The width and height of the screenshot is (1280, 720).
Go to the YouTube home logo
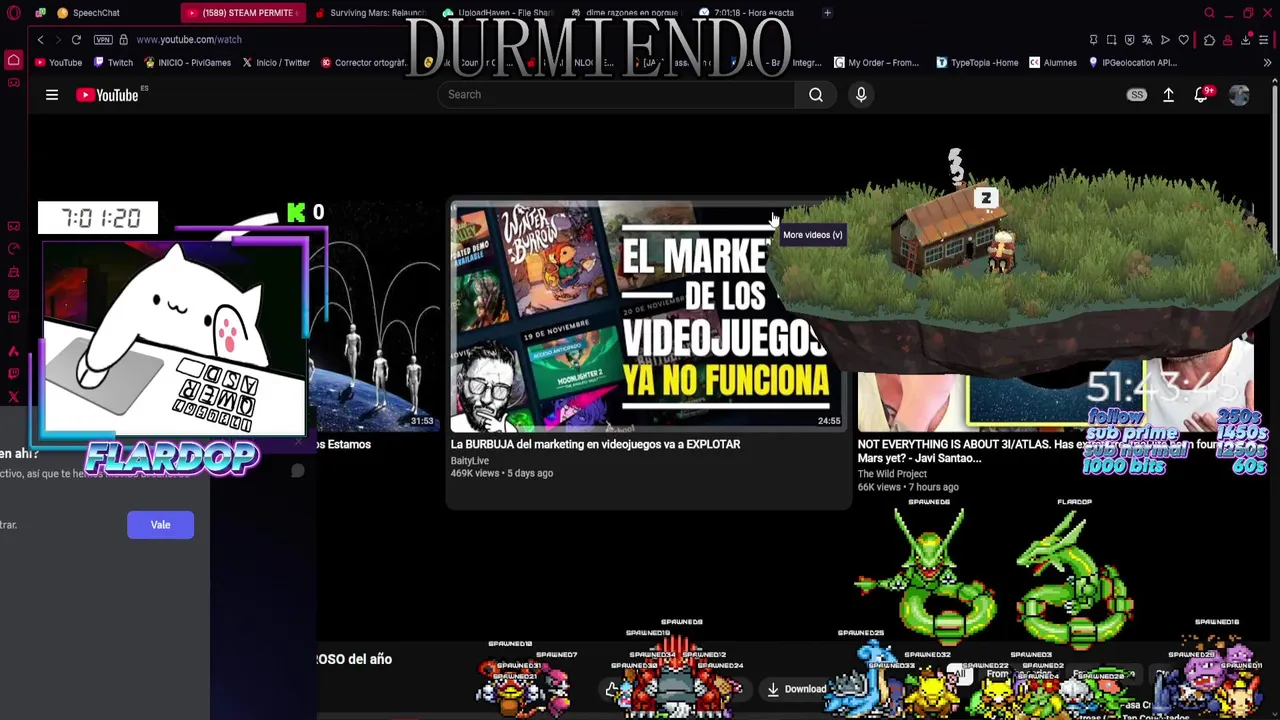tap(108, 95)
